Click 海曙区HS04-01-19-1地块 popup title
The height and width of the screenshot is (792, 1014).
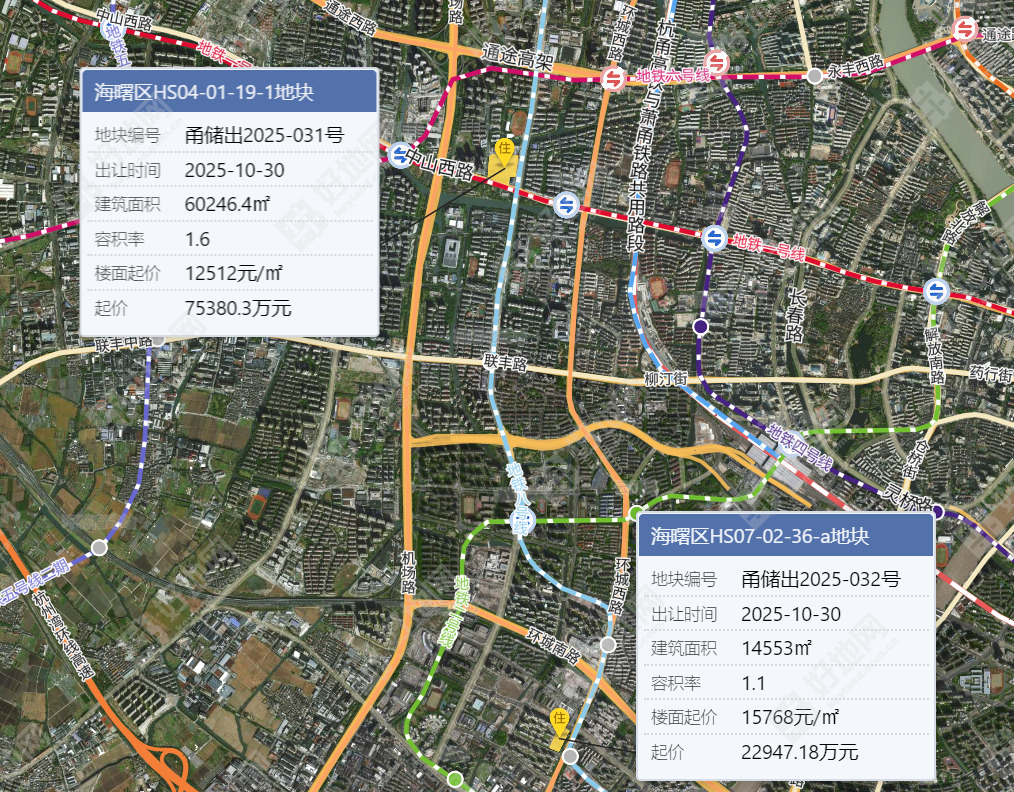(x=204, y=92)
